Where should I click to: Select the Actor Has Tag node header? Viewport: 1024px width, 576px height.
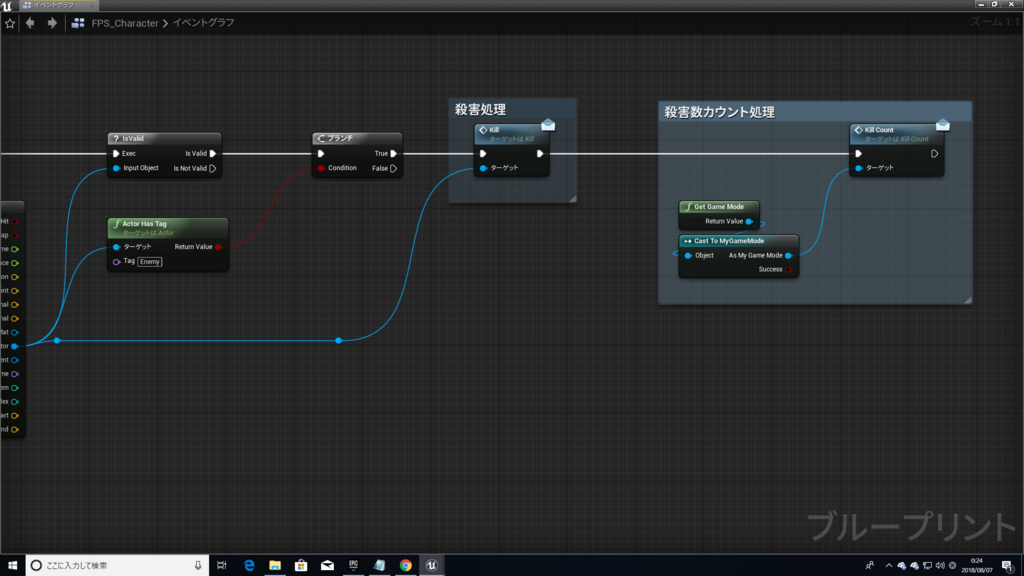click(168, 227)
